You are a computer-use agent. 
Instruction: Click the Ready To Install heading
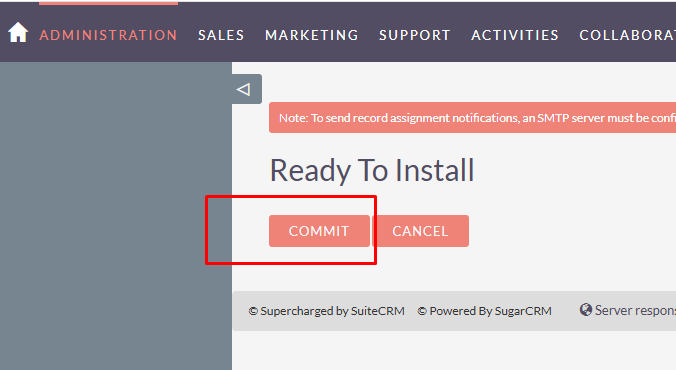(372, 171)
